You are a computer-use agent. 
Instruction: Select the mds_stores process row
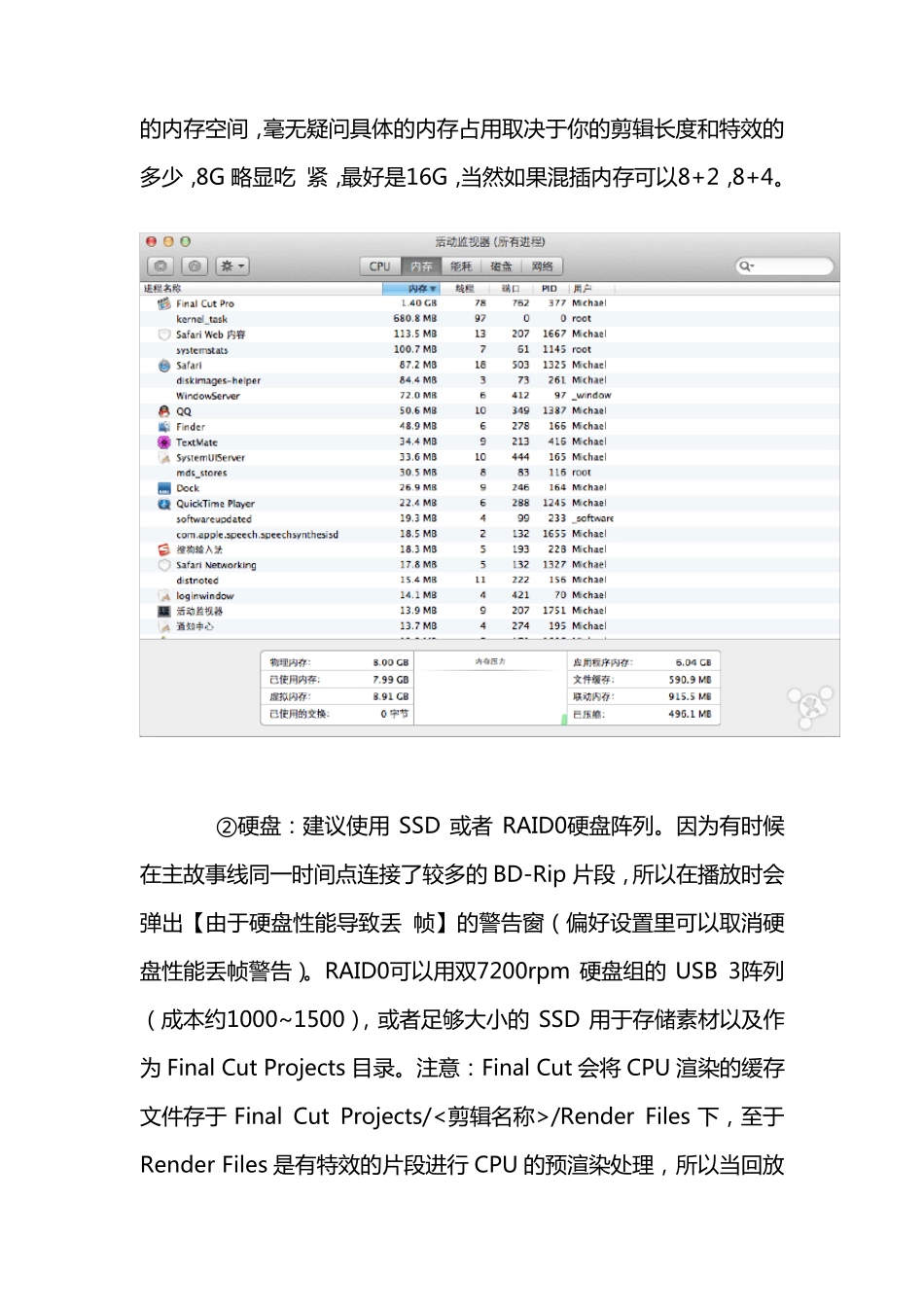[x=489, y=473]
